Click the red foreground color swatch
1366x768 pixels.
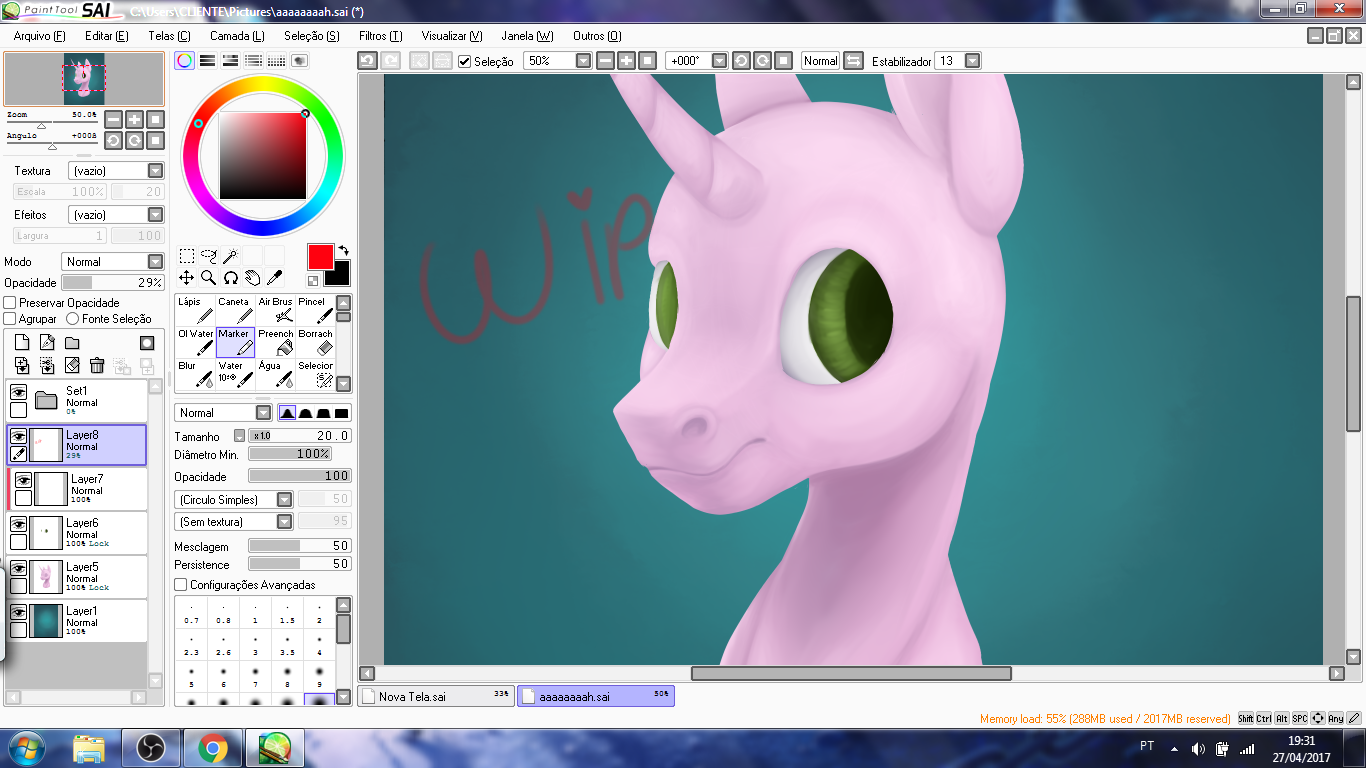tap(320, 256)
